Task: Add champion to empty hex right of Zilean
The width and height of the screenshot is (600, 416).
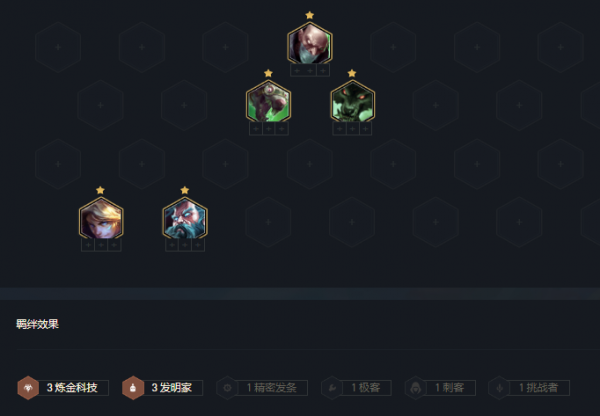Action: coord(268,222)
